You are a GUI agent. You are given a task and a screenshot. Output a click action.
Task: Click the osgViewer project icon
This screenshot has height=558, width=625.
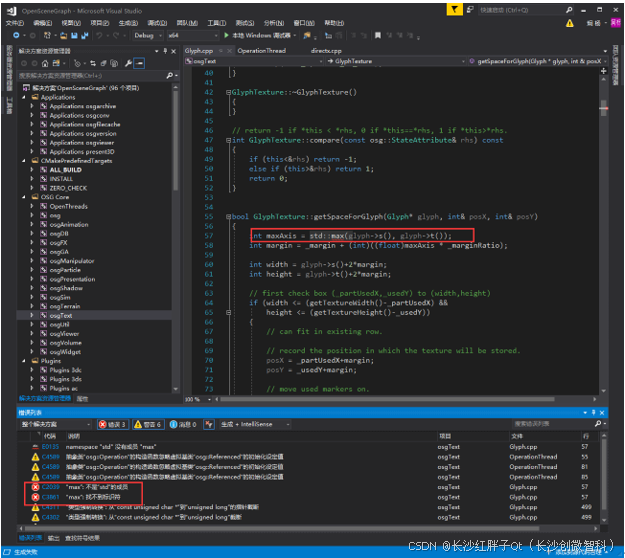43,334
